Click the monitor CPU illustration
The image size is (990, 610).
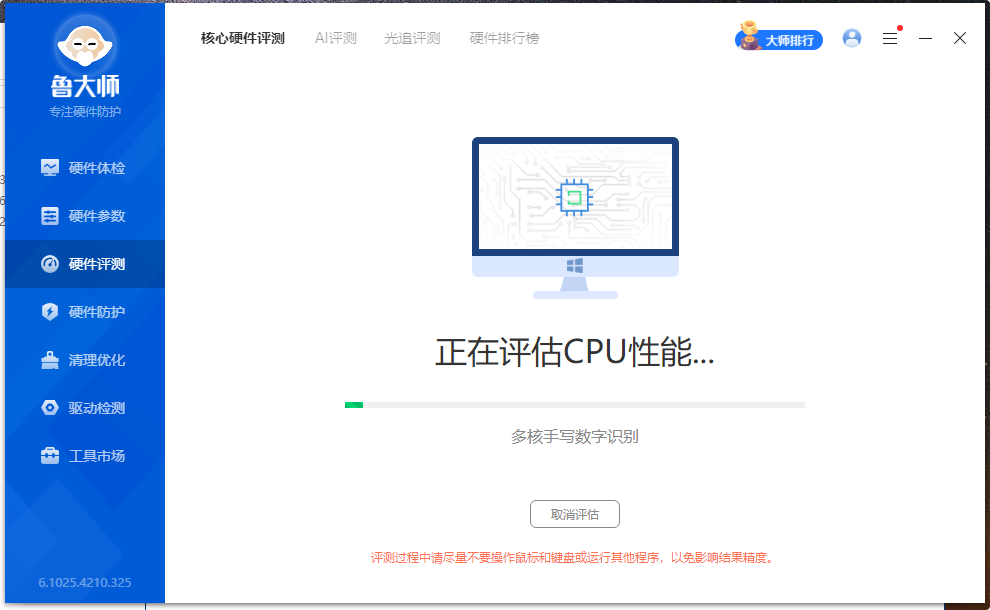(x=575, y=218)
